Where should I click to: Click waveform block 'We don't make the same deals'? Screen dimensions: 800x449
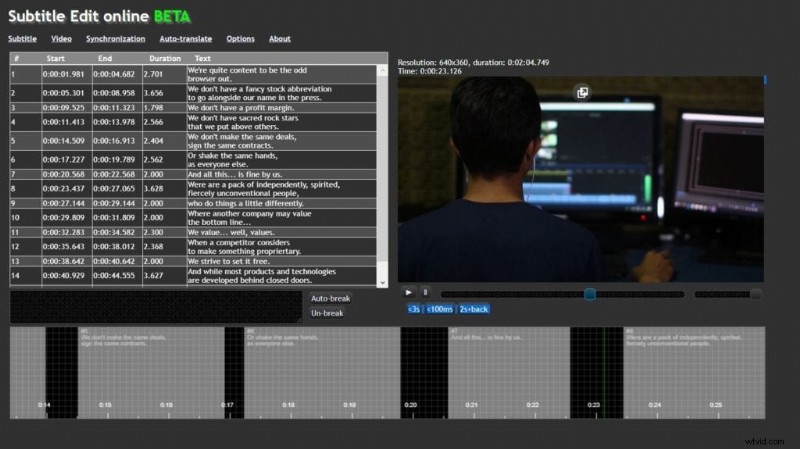click(x=151, y=372)
